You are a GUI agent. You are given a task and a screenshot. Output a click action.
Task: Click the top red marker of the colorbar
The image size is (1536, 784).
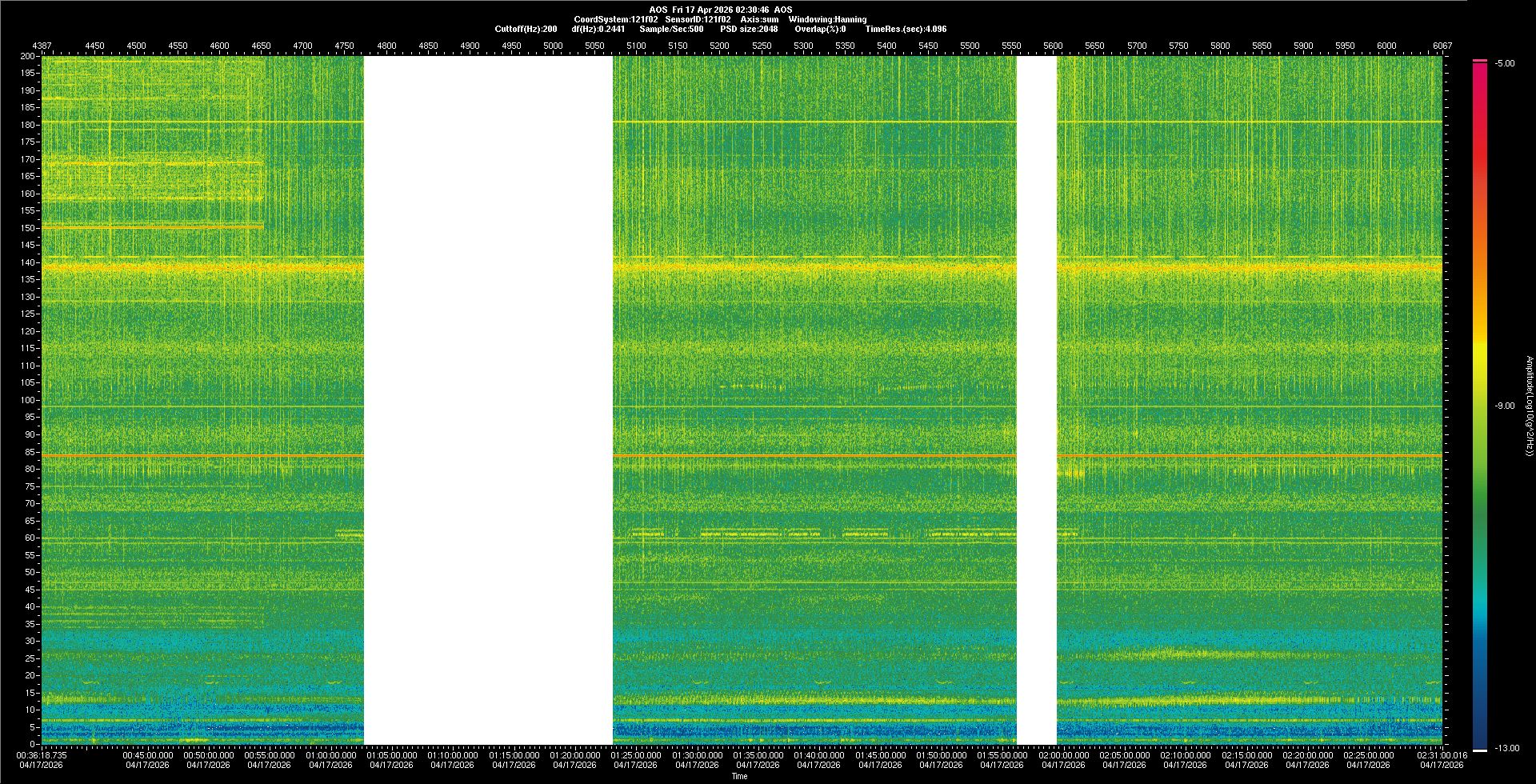point(1480,61)
